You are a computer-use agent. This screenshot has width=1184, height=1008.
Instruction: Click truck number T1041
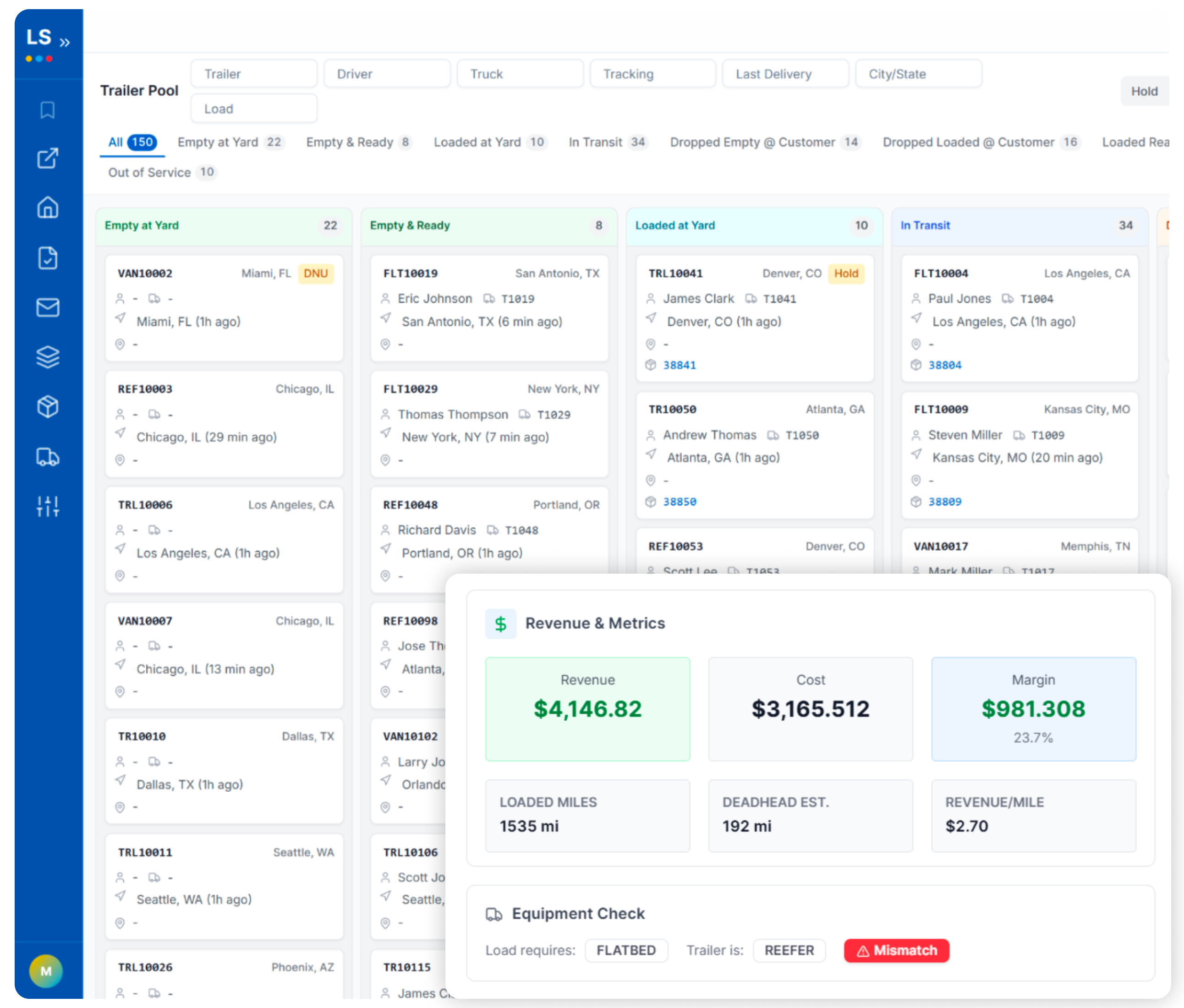pos(779,299)
